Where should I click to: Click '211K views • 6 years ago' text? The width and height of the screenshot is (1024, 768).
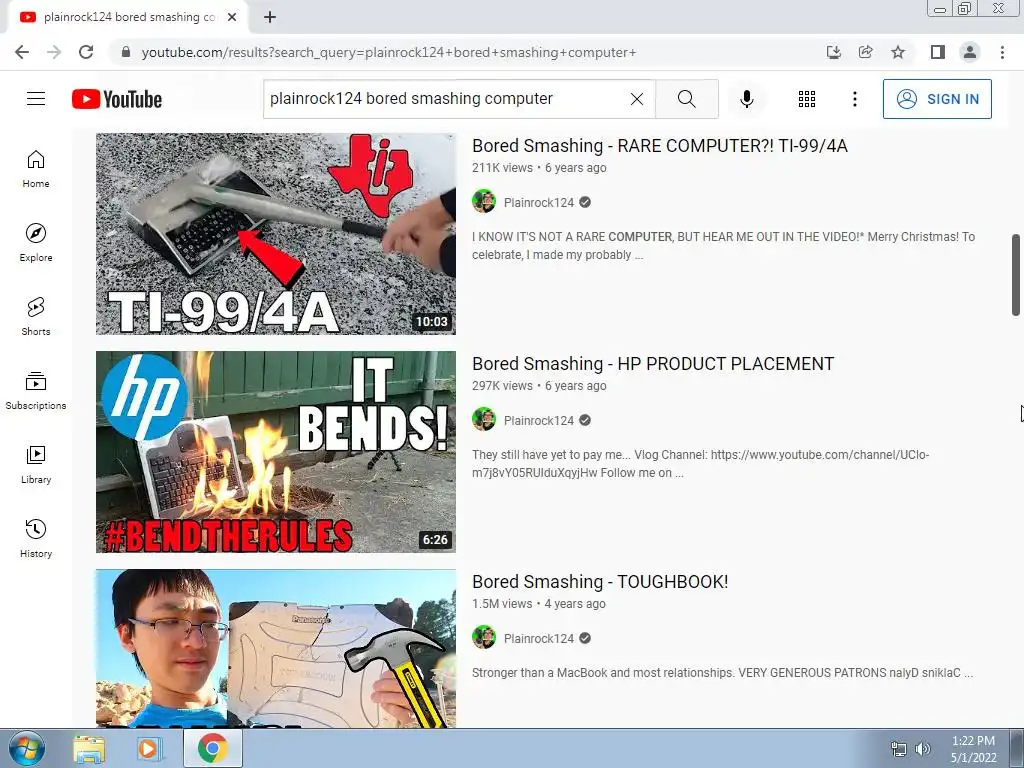[x=539, y=168]
